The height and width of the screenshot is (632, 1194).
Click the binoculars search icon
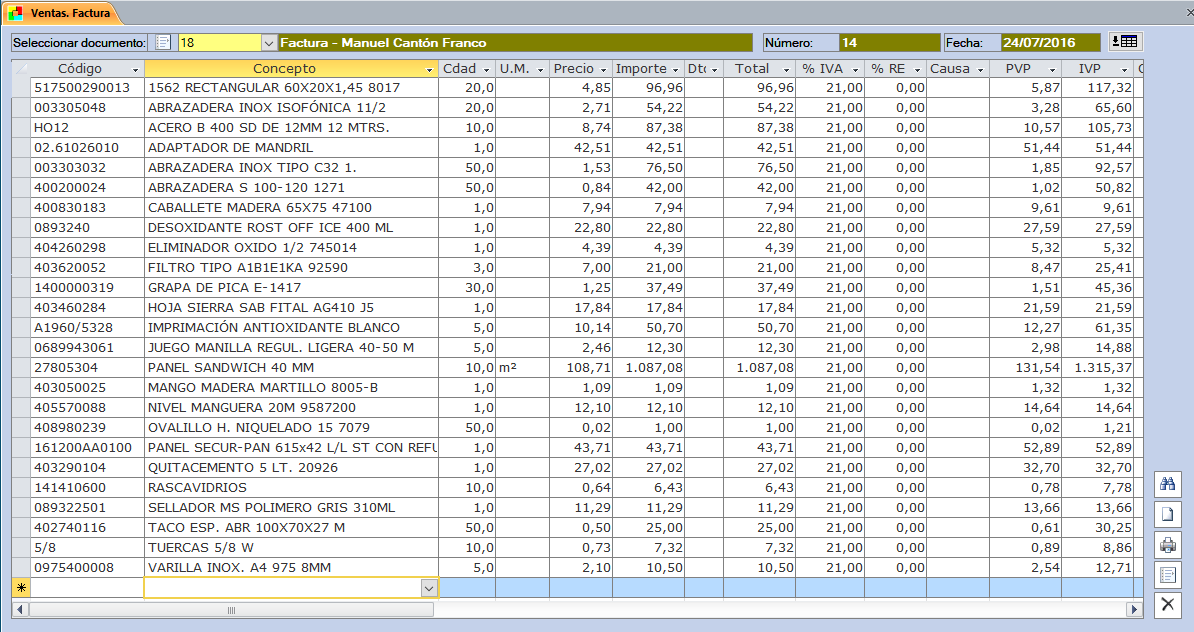[x=1166, y=484]
